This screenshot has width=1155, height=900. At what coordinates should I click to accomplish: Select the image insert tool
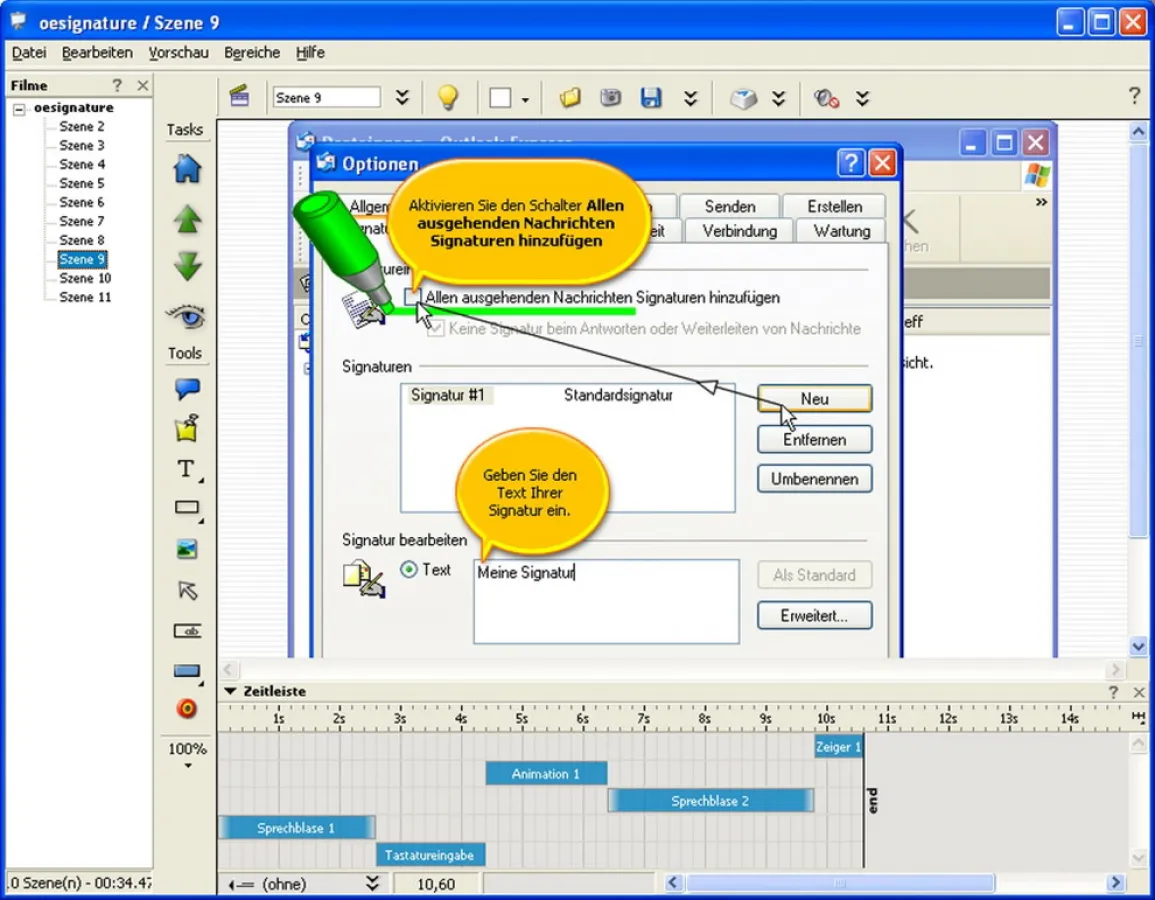[187, 549]
